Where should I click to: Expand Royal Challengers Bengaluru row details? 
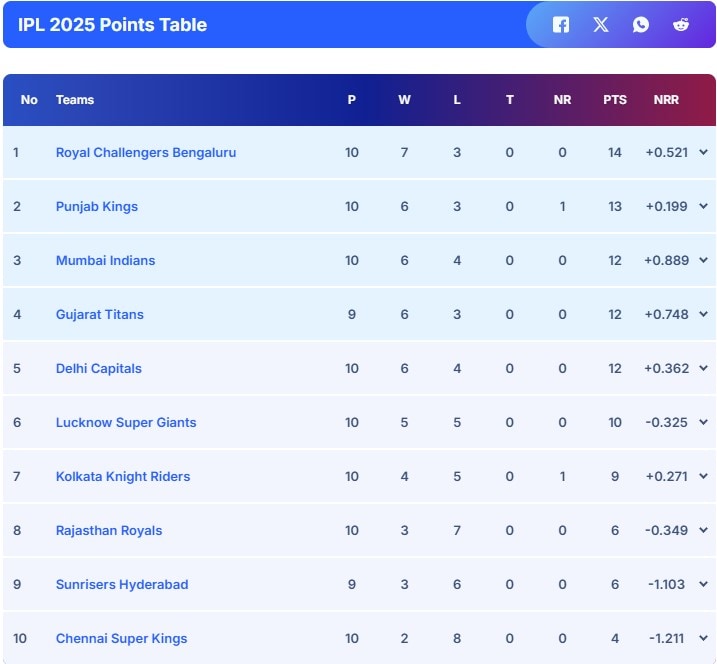click(703, 152)
